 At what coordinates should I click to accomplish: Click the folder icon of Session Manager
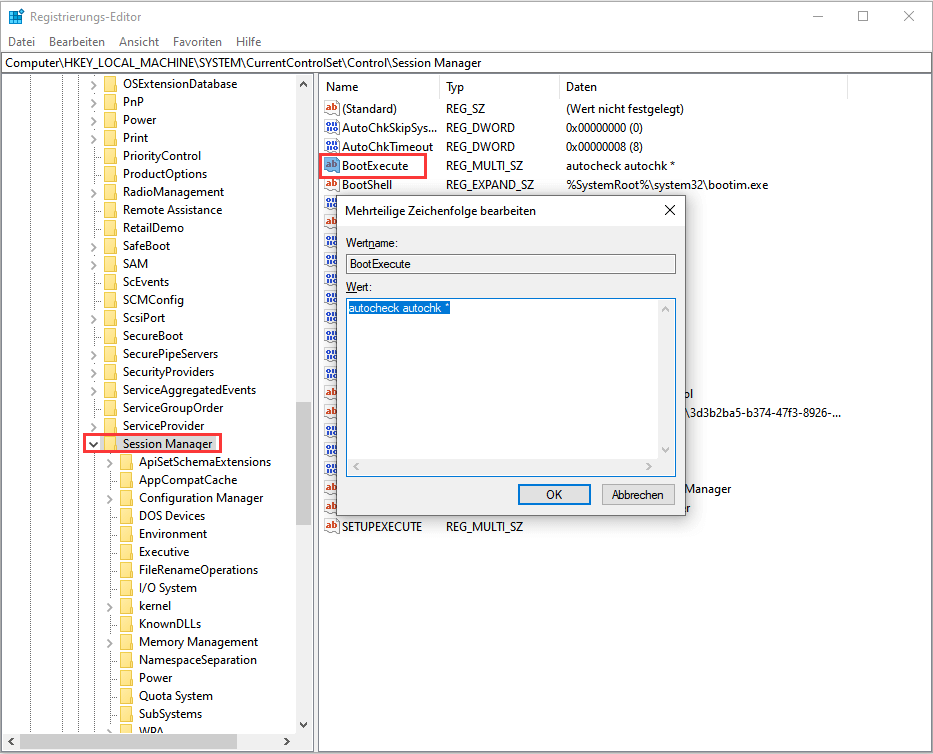pyautogui.click(x=112, y=443)
